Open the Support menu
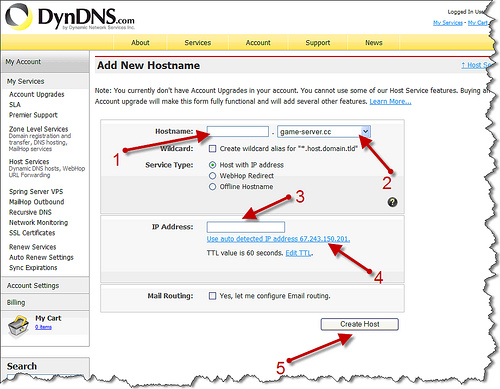Image resolution: width=500 pixels, height=389 pixels. tap(318, 43)
